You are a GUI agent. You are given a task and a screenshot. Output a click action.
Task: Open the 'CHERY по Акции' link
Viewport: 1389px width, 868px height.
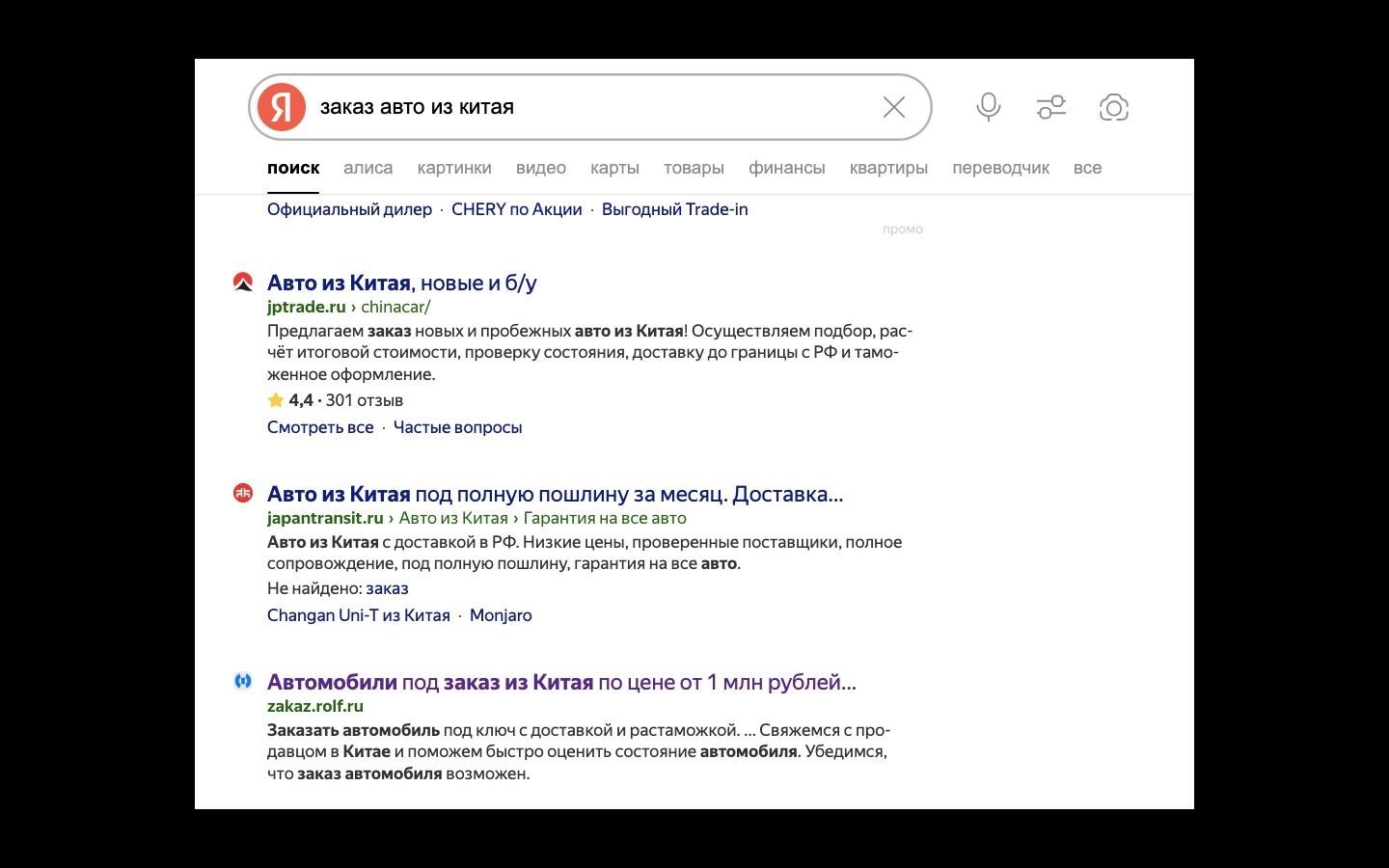517,209
